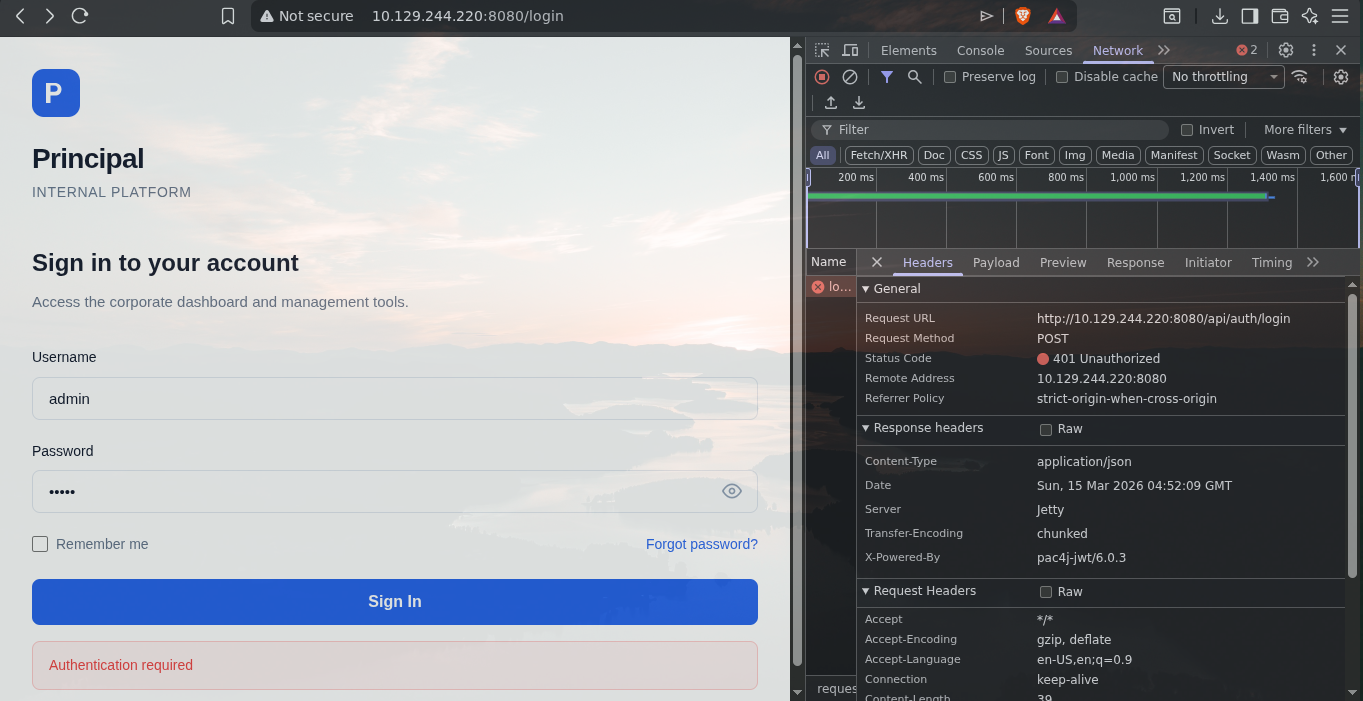This screenshot has height=701, width=1363.
Task: Check the Disable cache option
Action: pyautogui.click(x=1062, y=77)
